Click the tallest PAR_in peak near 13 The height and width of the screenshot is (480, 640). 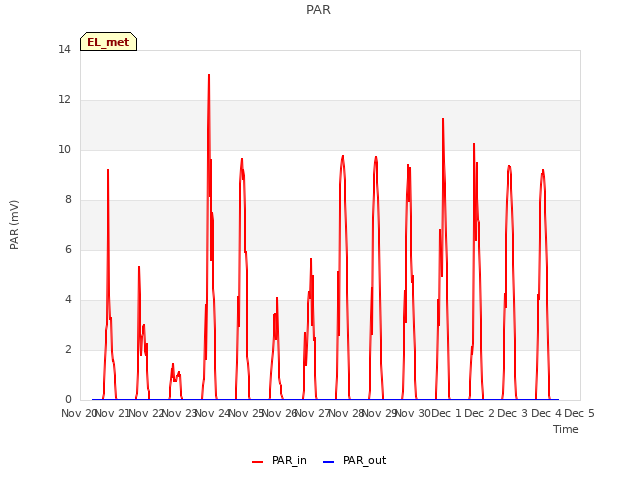coord(209,76)
